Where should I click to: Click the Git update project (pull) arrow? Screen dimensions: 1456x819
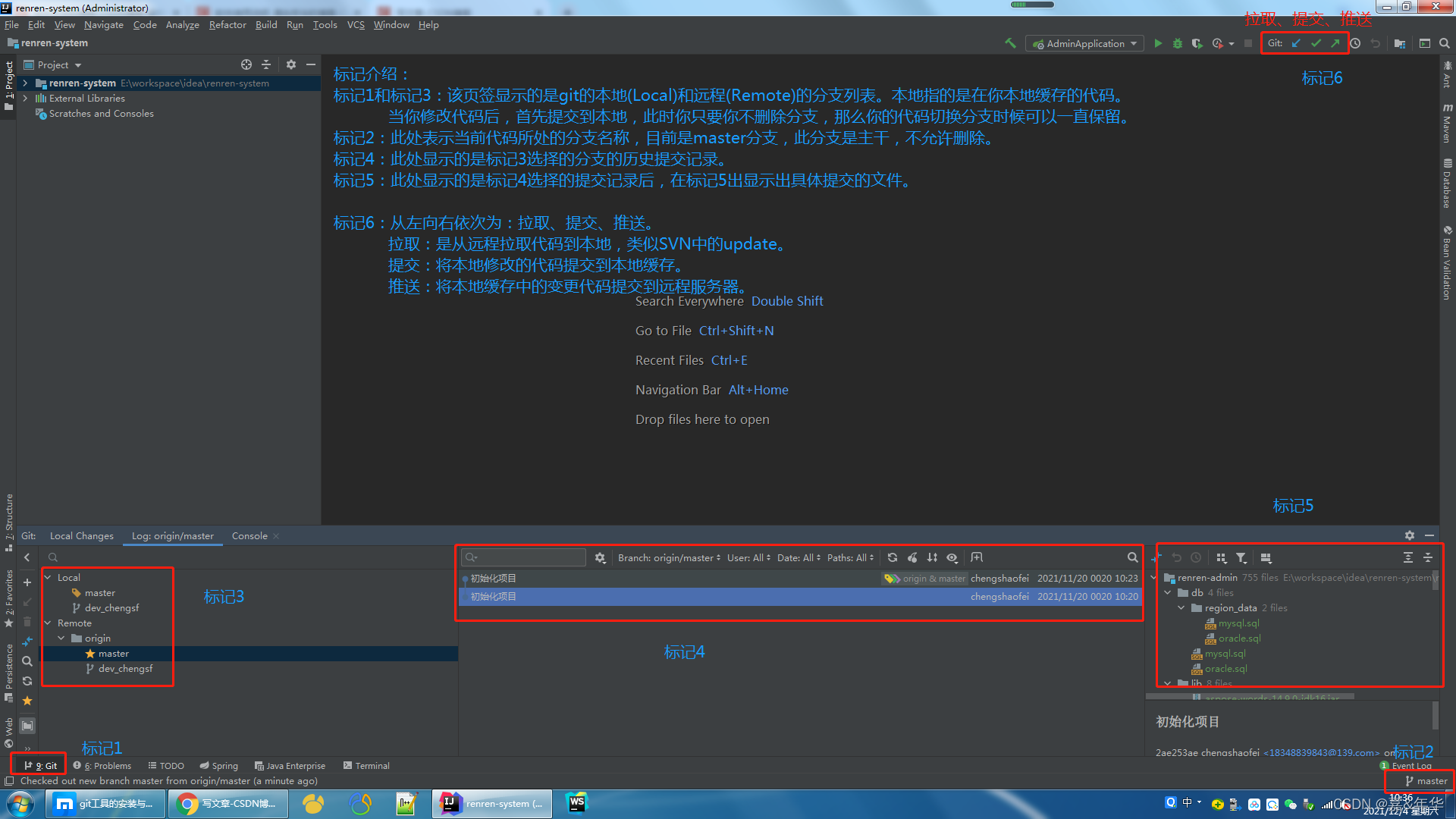click(1296, 43)
